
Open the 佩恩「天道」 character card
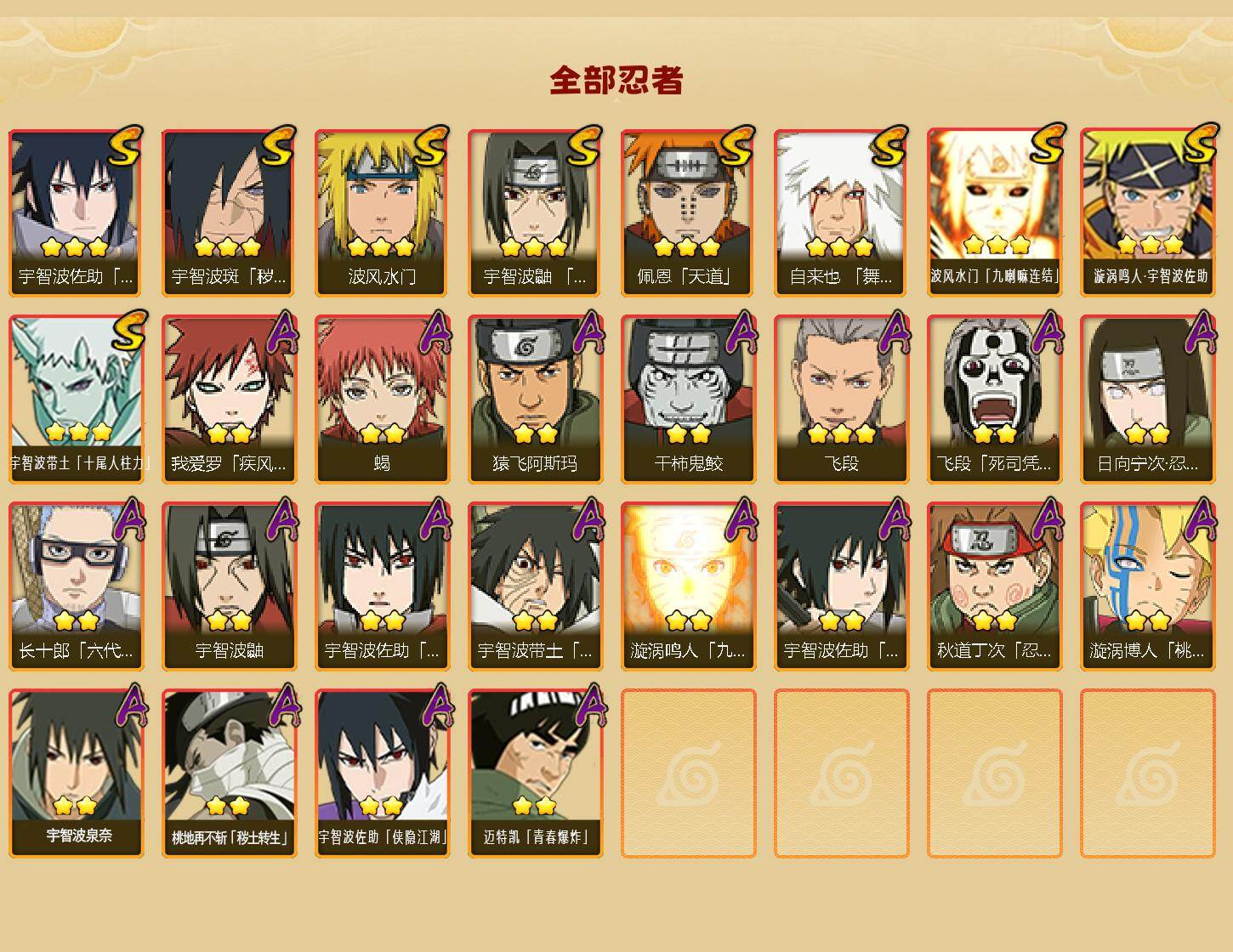[688, 212]
